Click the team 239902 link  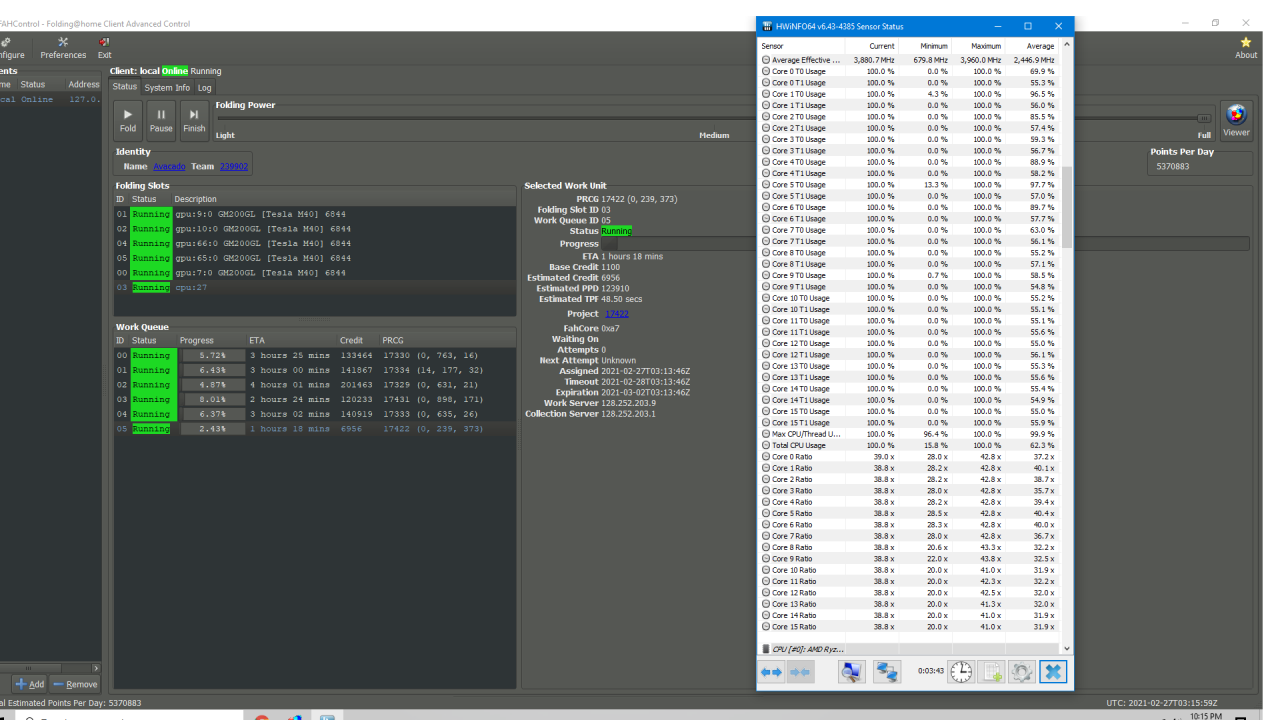click(x=233, y=167)
